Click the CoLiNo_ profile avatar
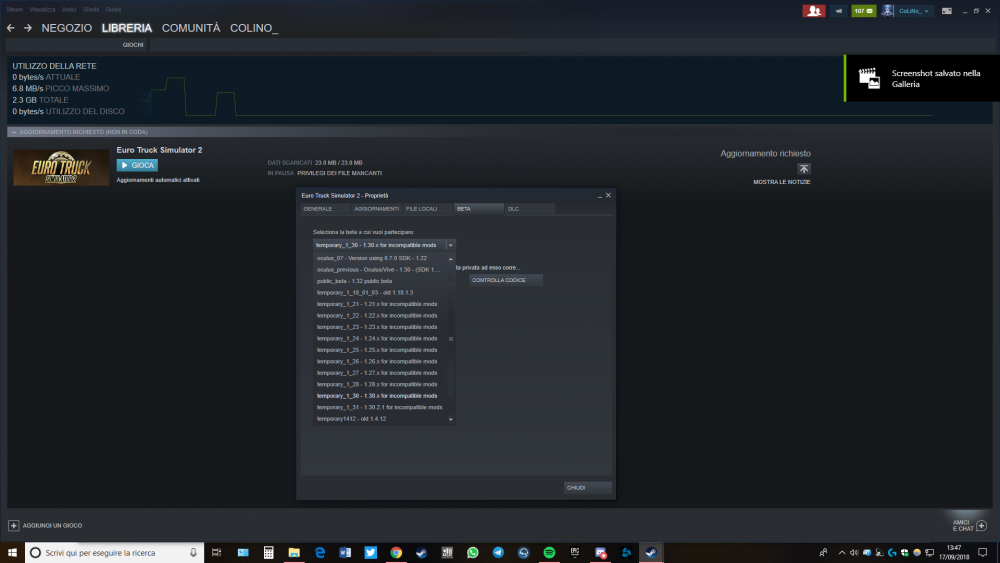Viewport: 1000px width, 563px height. pos(887,11)
